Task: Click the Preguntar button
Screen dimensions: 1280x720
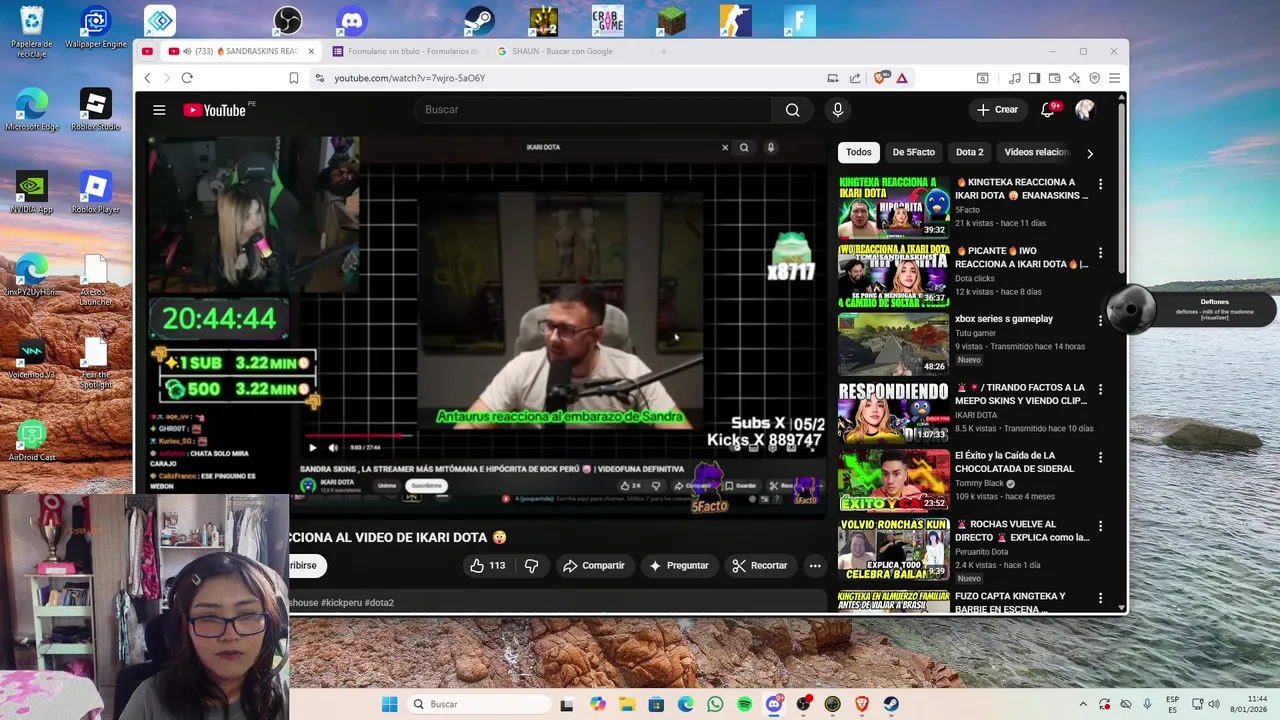Action: (679, 566)
